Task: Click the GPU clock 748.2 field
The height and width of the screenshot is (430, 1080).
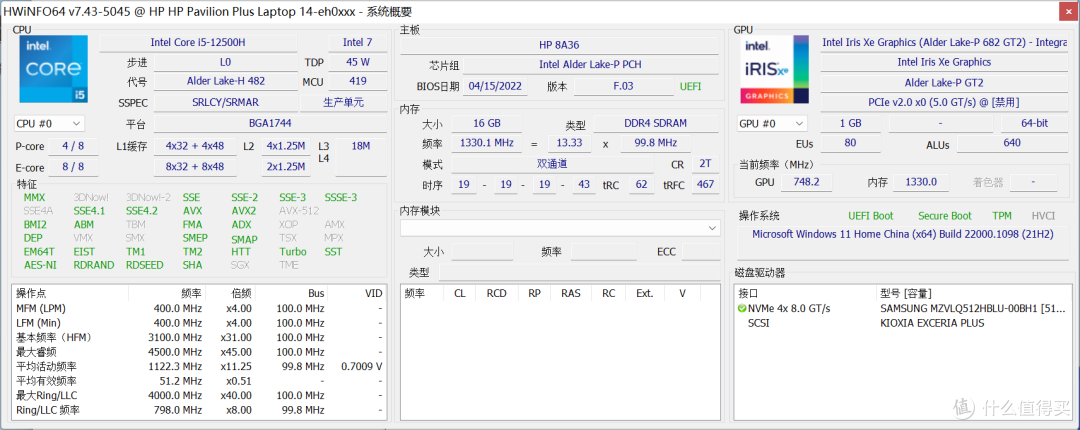Action: pyautogui.click(x=806, y=183)
